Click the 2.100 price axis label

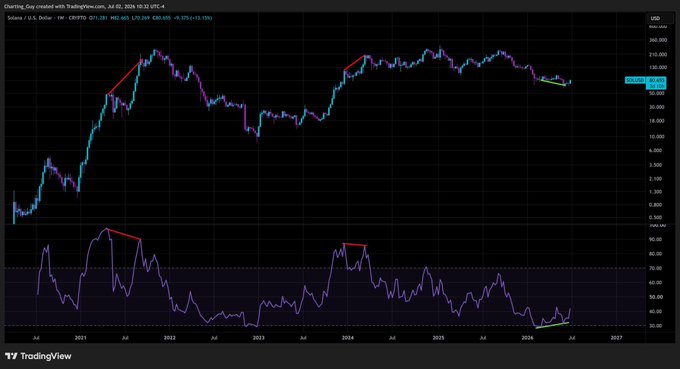(x=656, y=179)
